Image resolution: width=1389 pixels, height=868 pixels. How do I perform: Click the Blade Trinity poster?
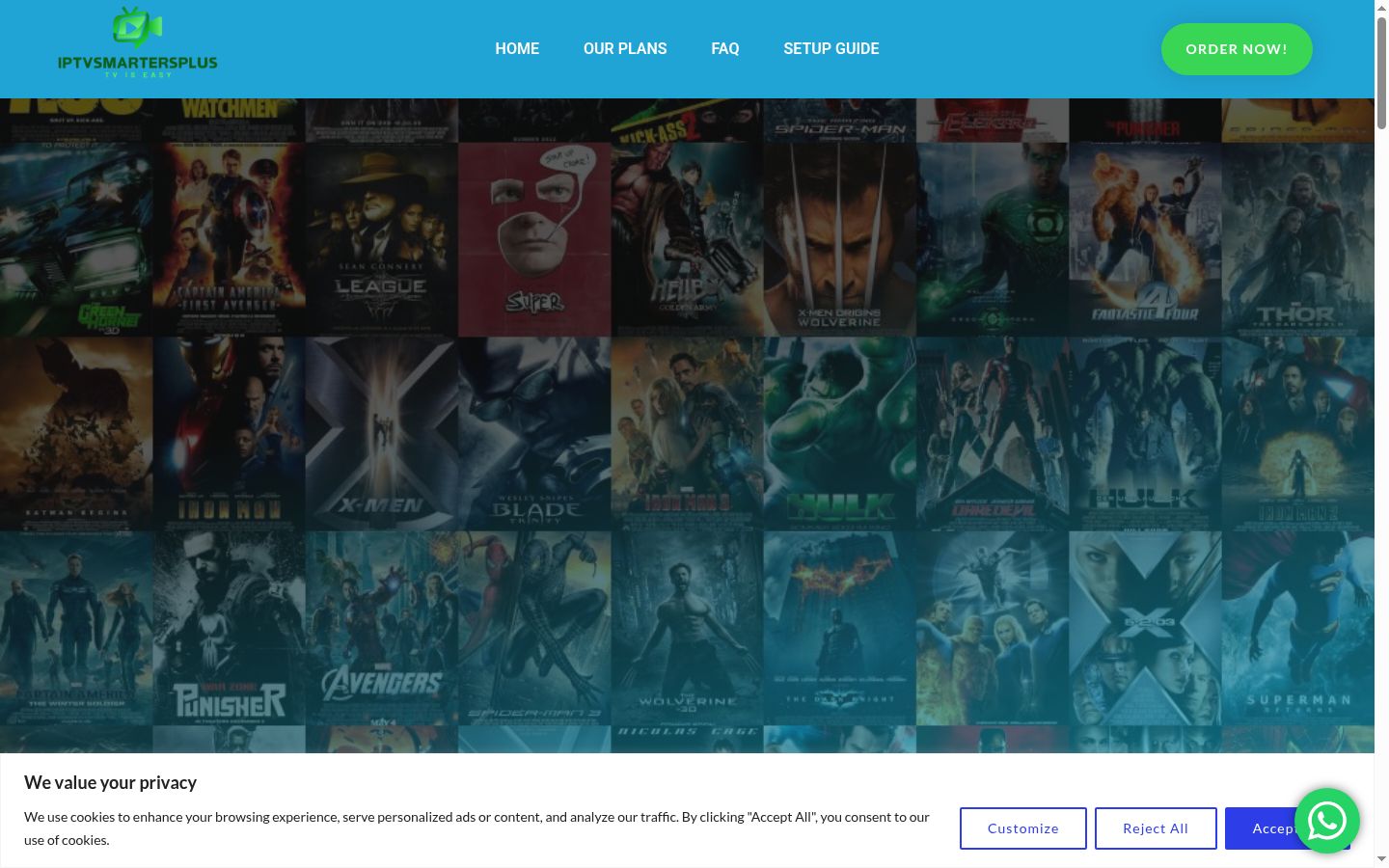click(x=534, y=433)
